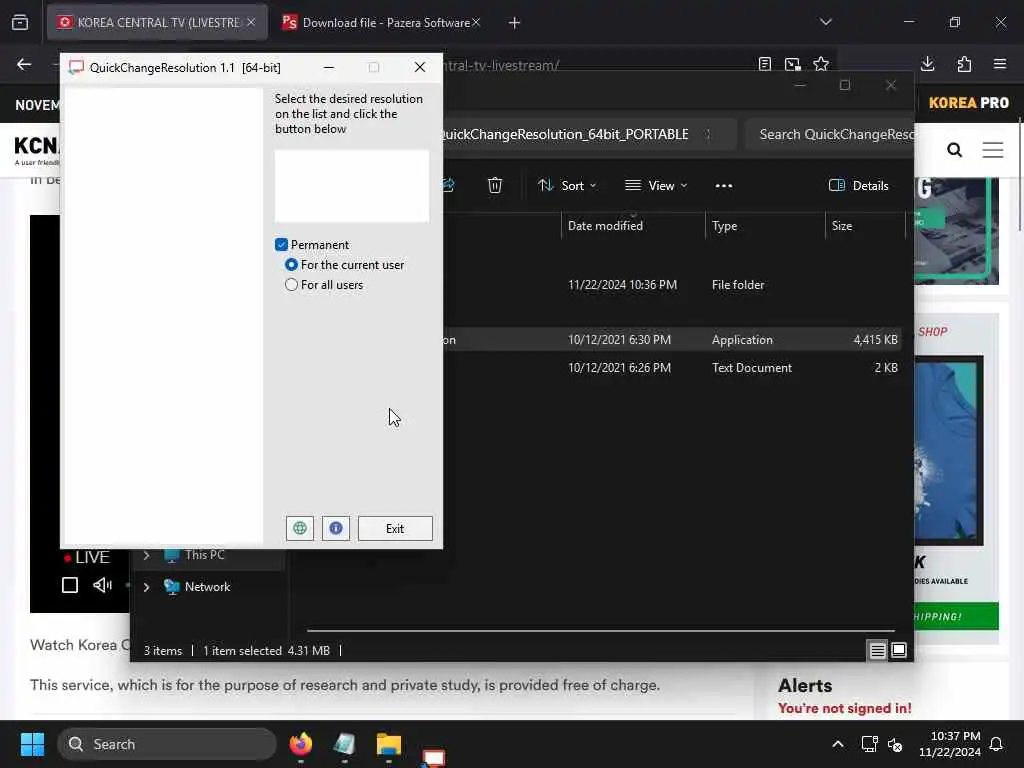The height and width of the screenshot is (768, 1024).
Task: Select the 'For all users' radio button
Action: (291, 285)
